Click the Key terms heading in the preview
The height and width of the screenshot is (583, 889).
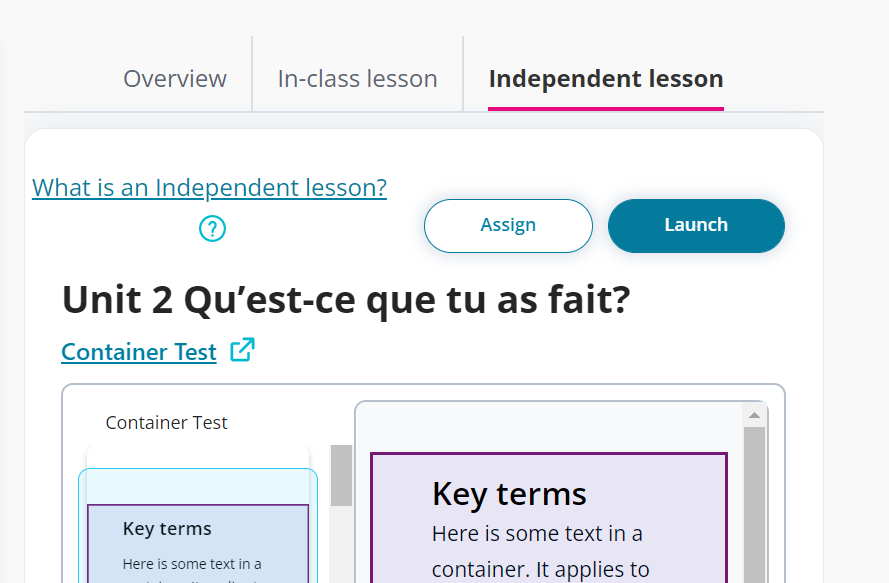coord(510,494)
